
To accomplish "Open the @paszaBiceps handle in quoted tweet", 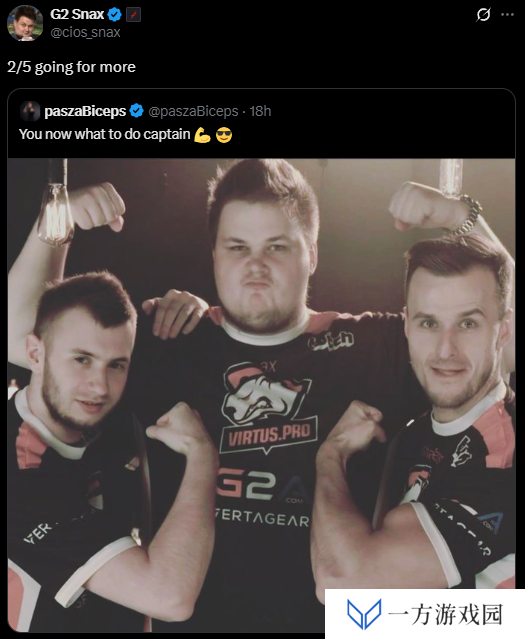I will tap(193, 111).
